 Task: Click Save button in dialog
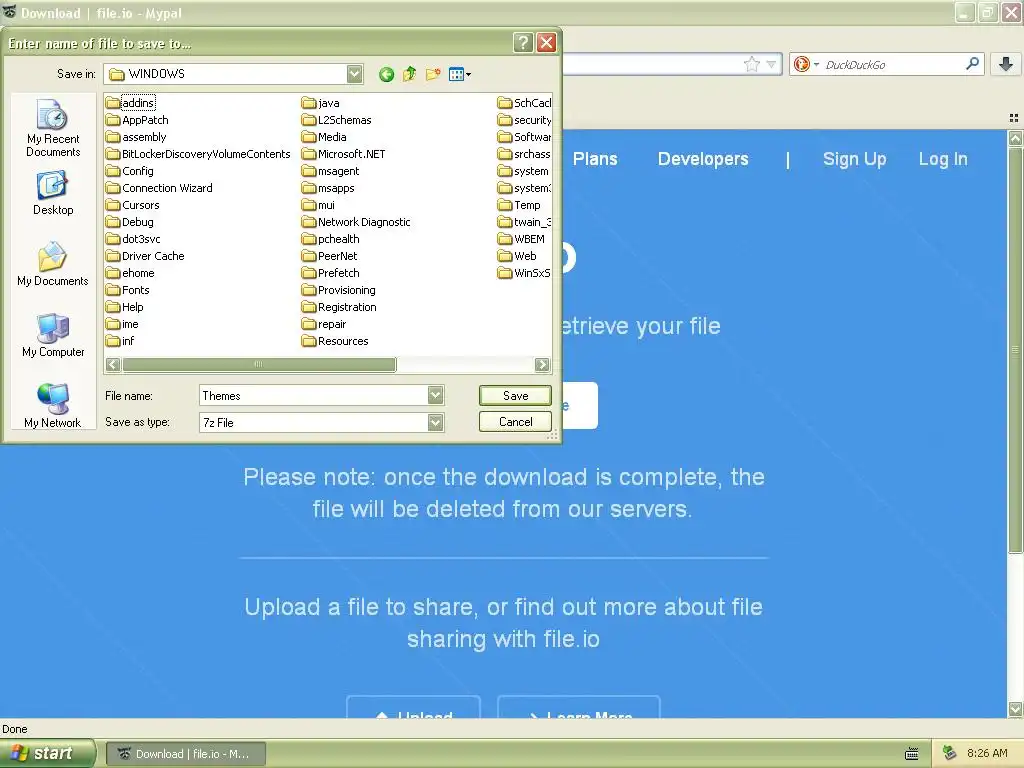[x=515, y=395]
